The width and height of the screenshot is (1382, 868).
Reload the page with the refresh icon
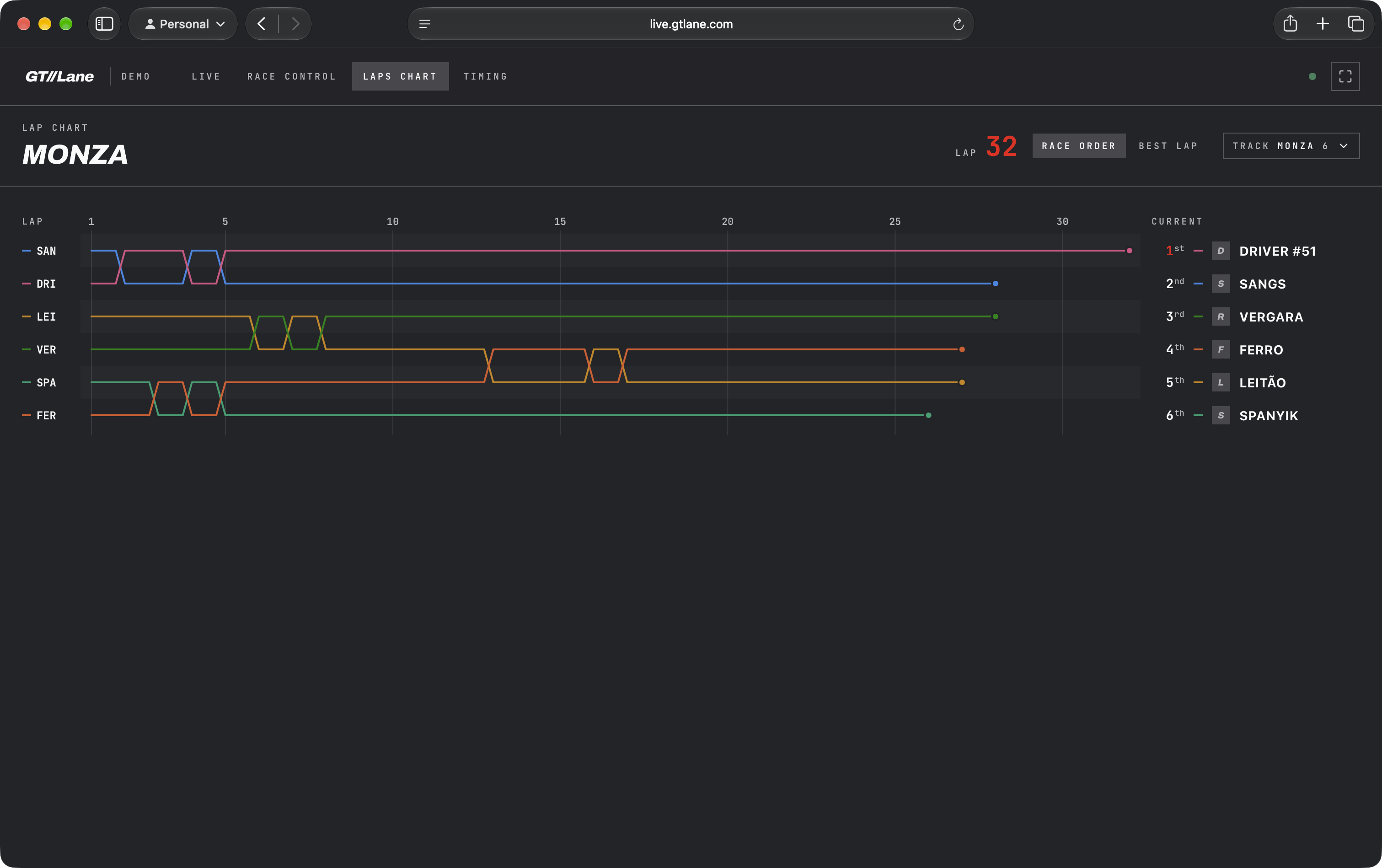coord(958,24)
